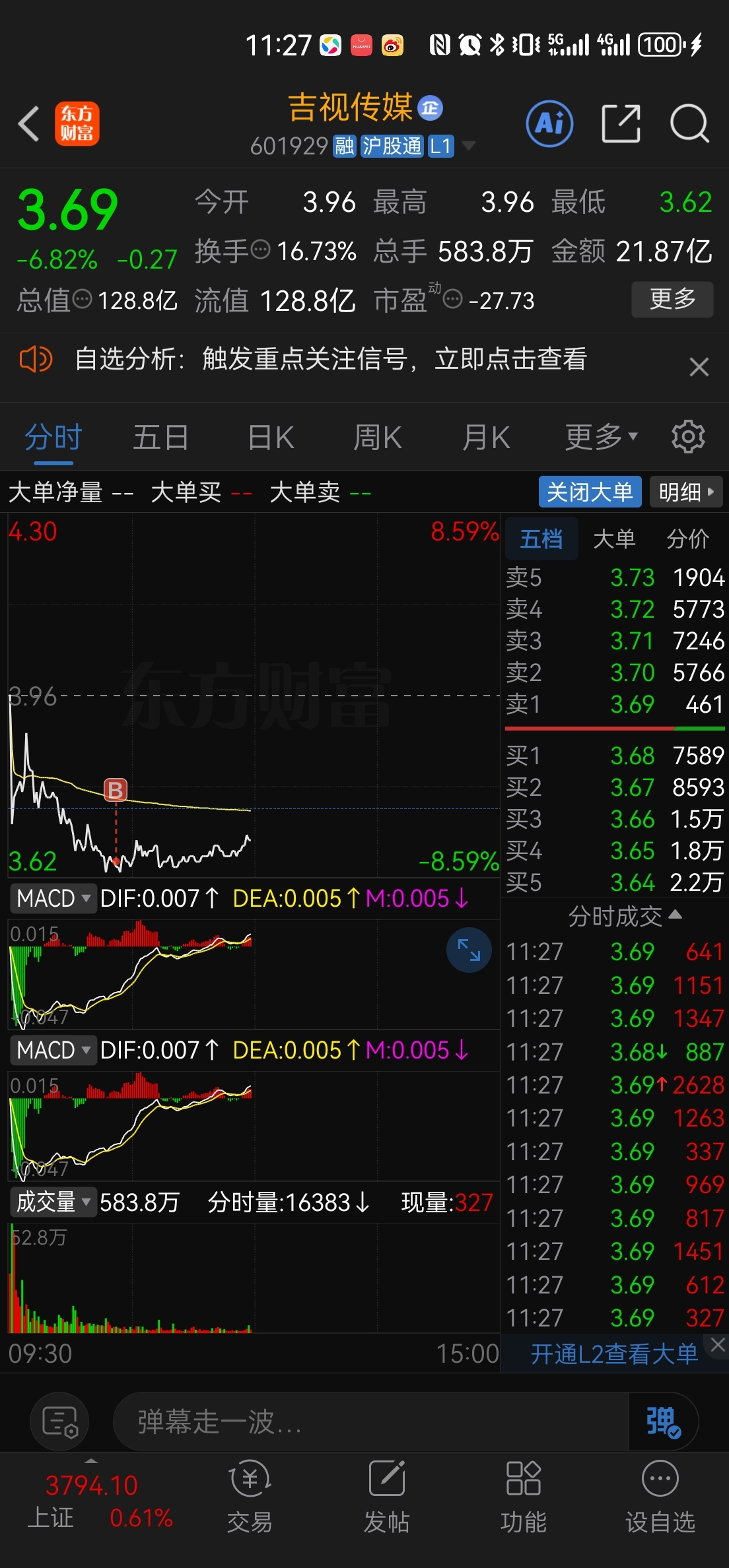729x1568 pixels.
Task: Dismiss the 自选分析 notice
Action: (x=699, y=367)
